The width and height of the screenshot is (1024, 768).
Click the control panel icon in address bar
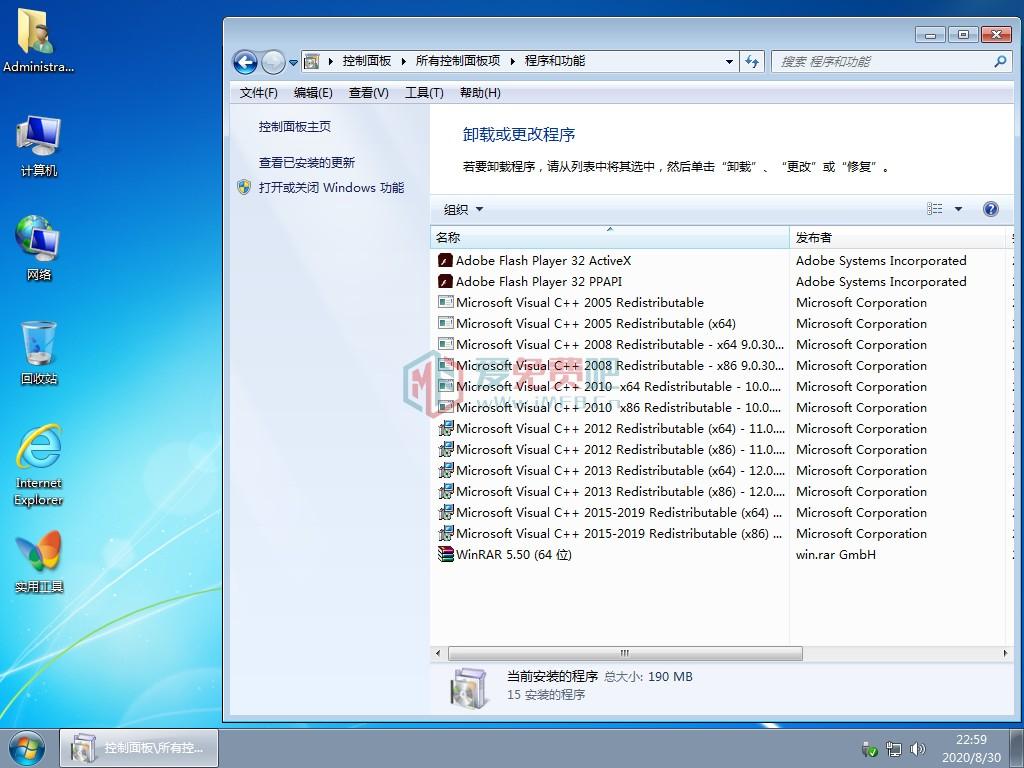click(x=312, y=61)
